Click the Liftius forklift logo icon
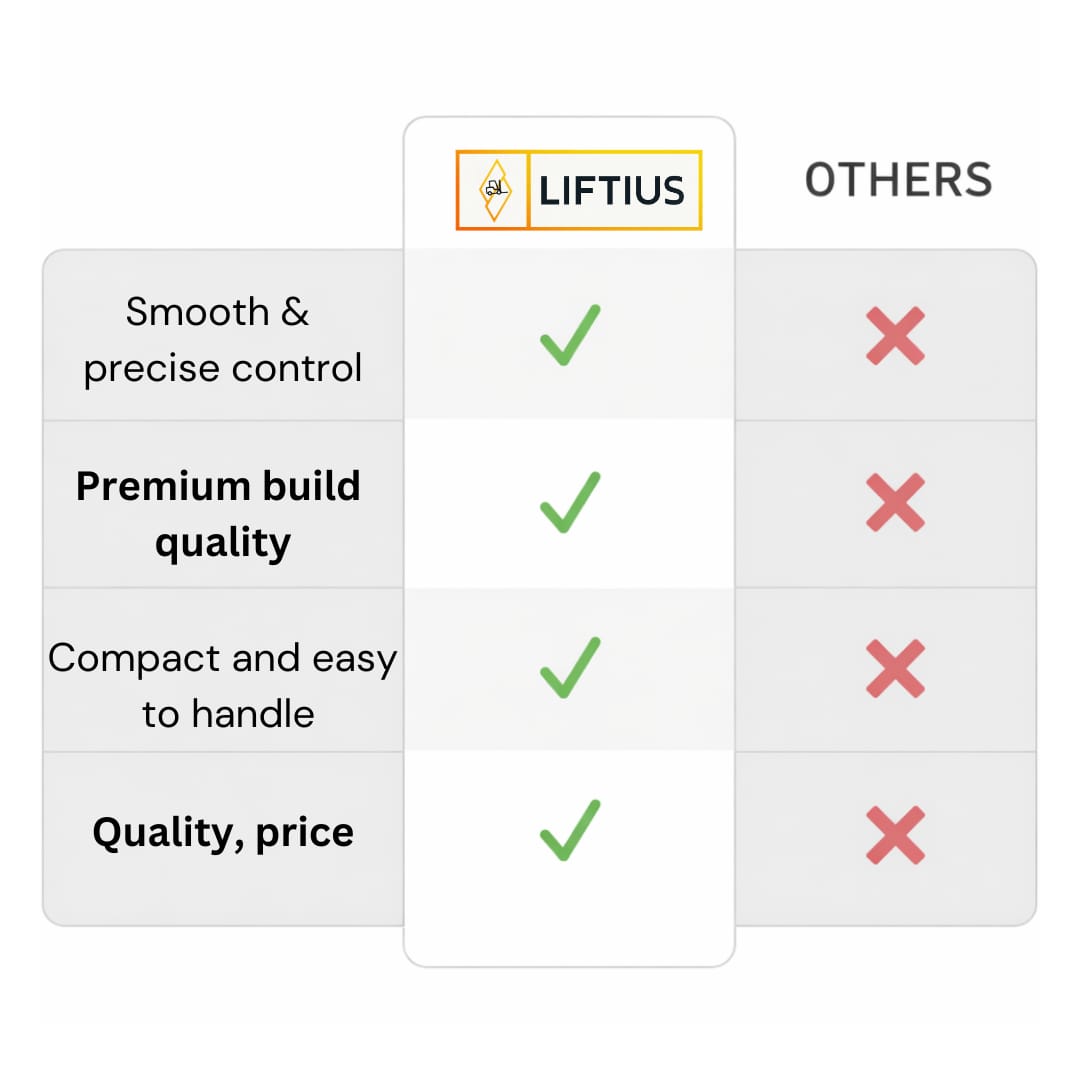The height and width of the screenshot is (1080, 1080). (494, 190)
